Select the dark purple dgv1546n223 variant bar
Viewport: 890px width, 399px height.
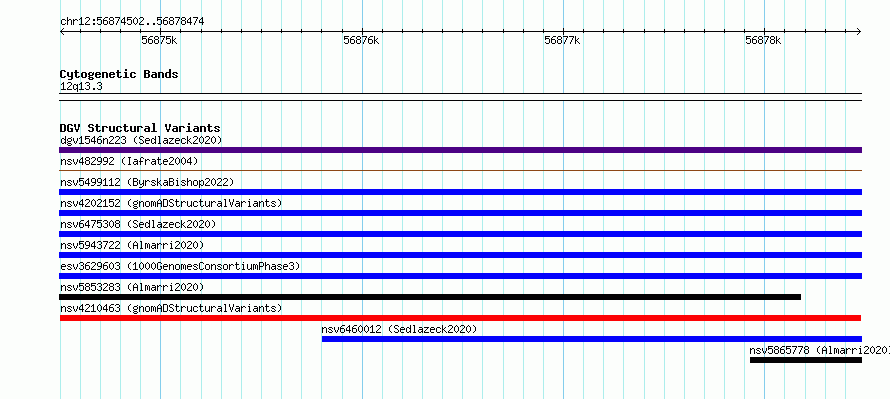[460, 150]
